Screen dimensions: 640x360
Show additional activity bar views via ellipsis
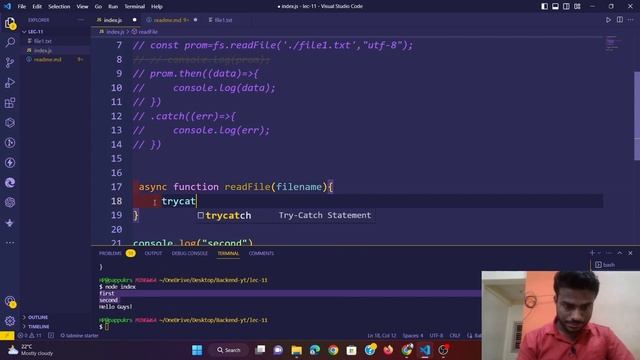(x=10, y=242)
